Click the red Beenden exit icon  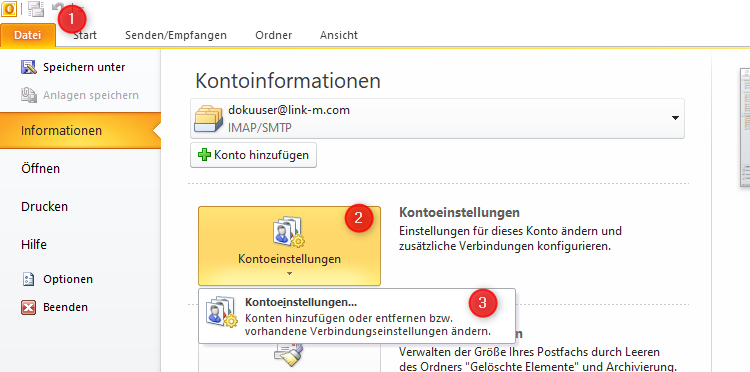29,307
